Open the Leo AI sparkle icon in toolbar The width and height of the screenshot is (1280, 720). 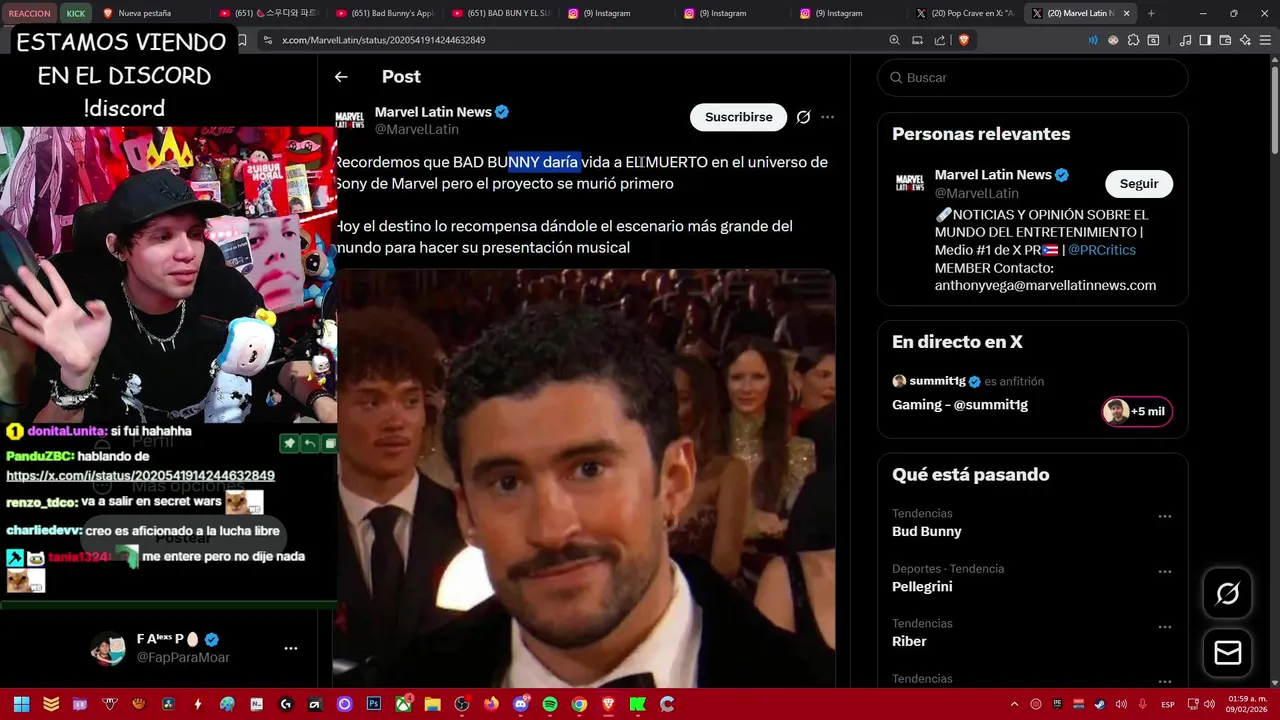pos(1245,40)
